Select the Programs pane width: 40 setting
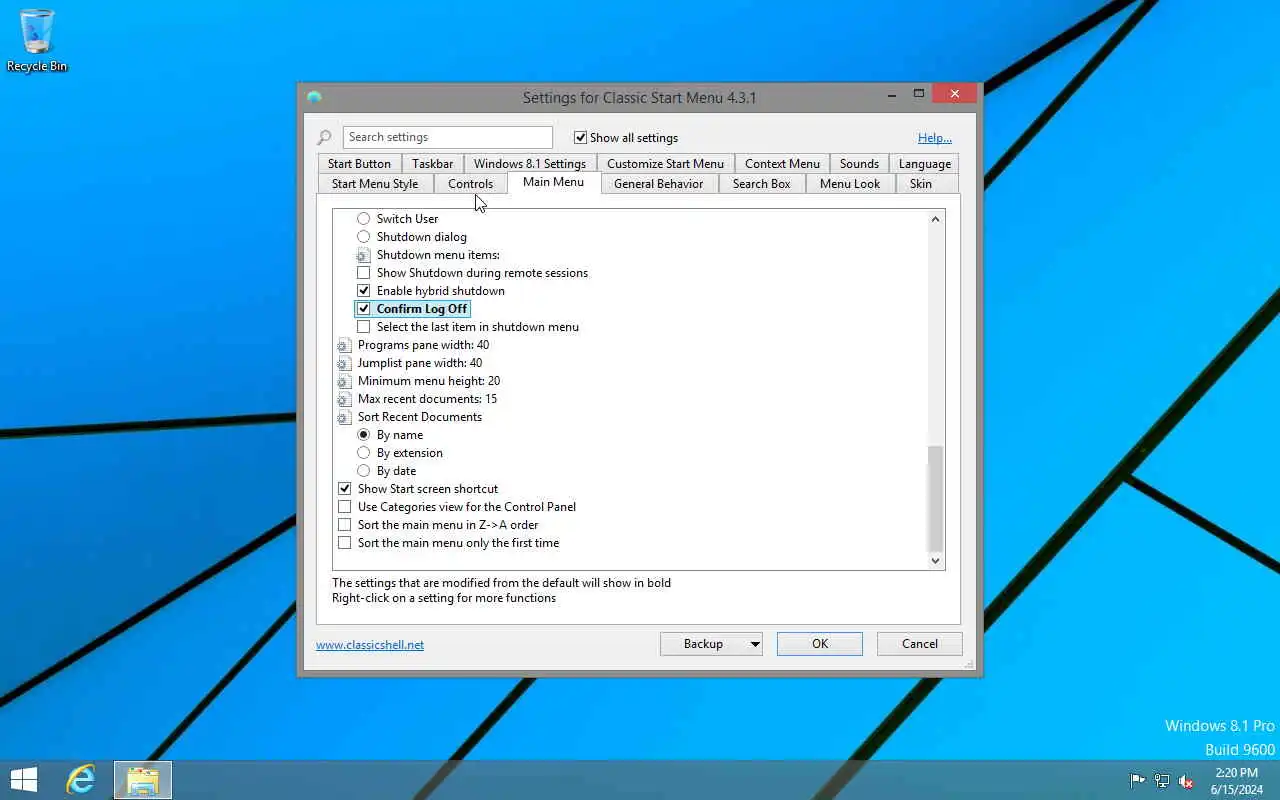 (x=423, y=345)
